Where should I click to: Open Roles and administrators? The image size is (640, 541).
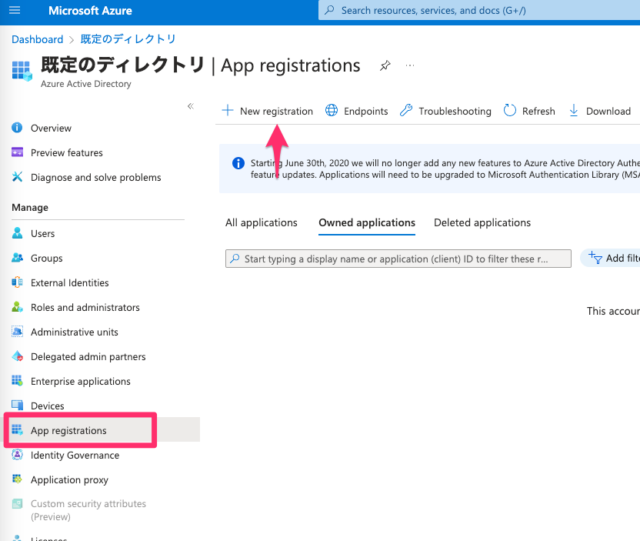(x=85, y=307)
